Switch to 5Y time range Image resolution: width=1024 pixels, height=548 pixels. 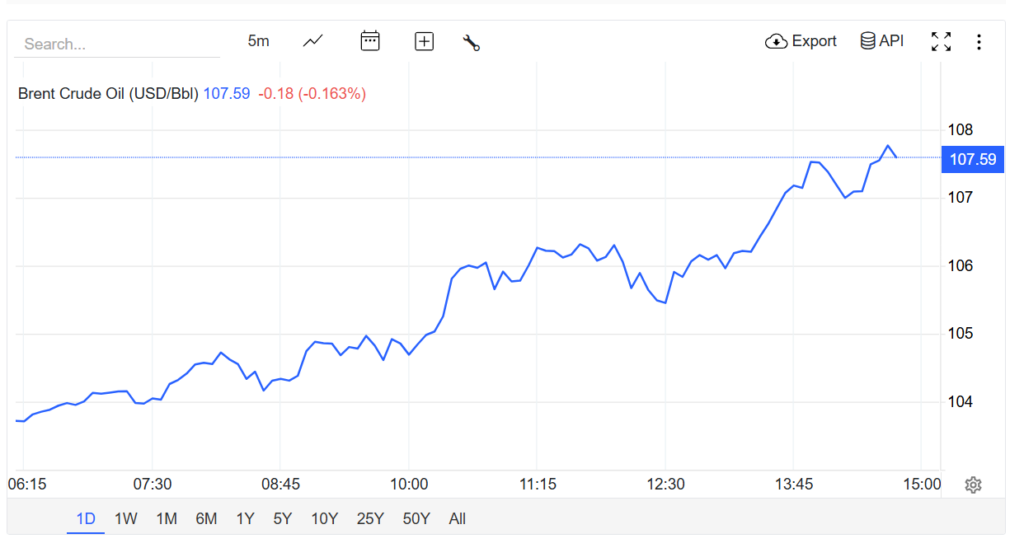point(283,518)
